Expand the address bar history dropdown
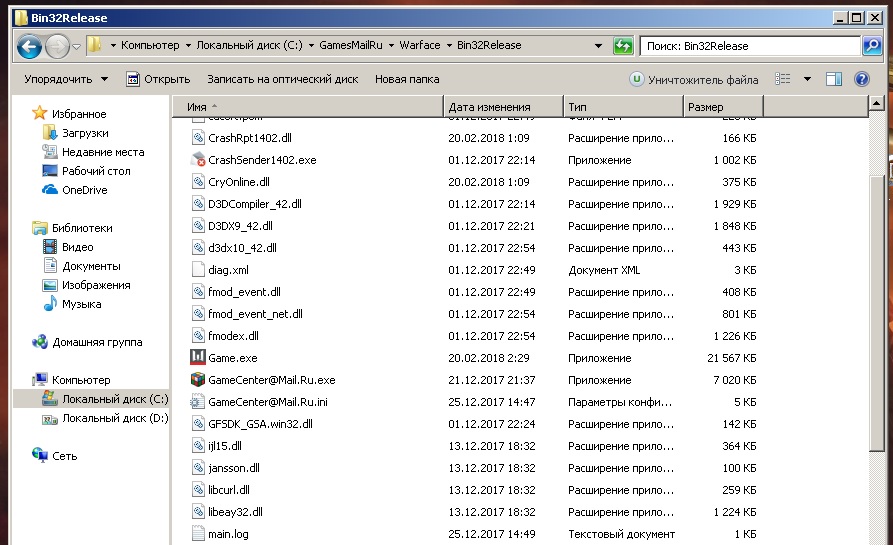This screenshot has width=893, height=545. coord(598,46)
